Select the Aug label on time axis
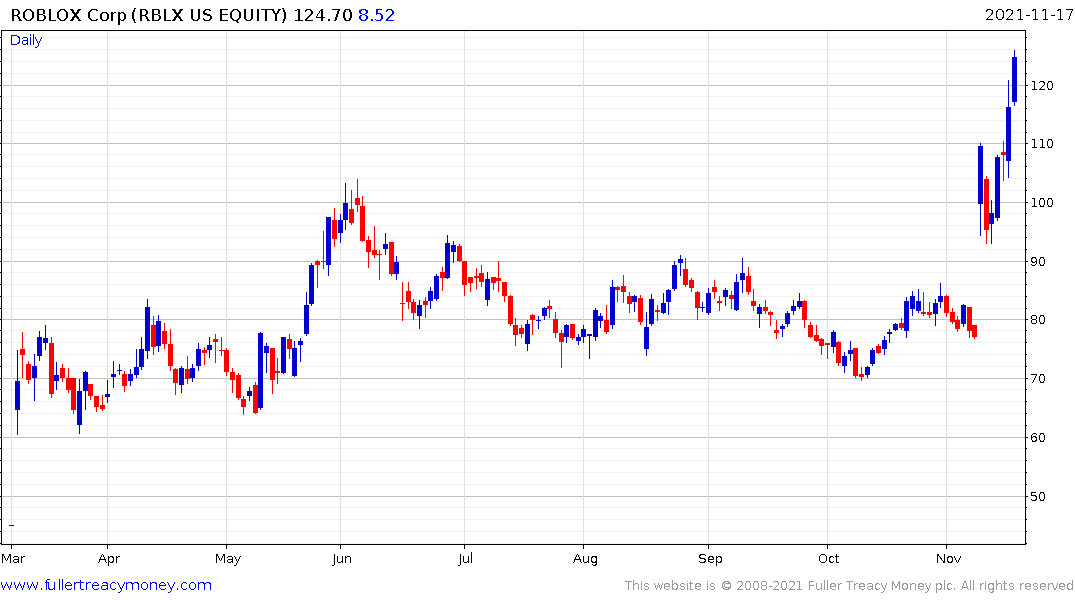This screenshot has height=600, width=1075. coord(585,558)
